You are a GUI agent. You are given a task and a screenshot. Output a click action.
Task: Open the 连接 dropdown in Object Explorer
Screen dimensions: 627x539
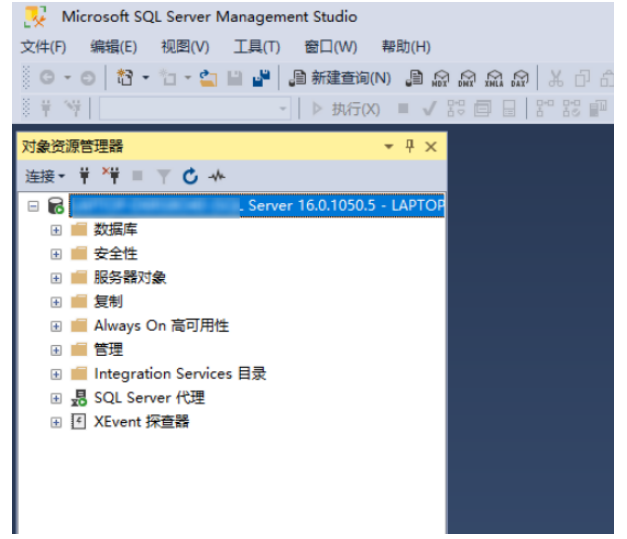[x=45, y=176]
